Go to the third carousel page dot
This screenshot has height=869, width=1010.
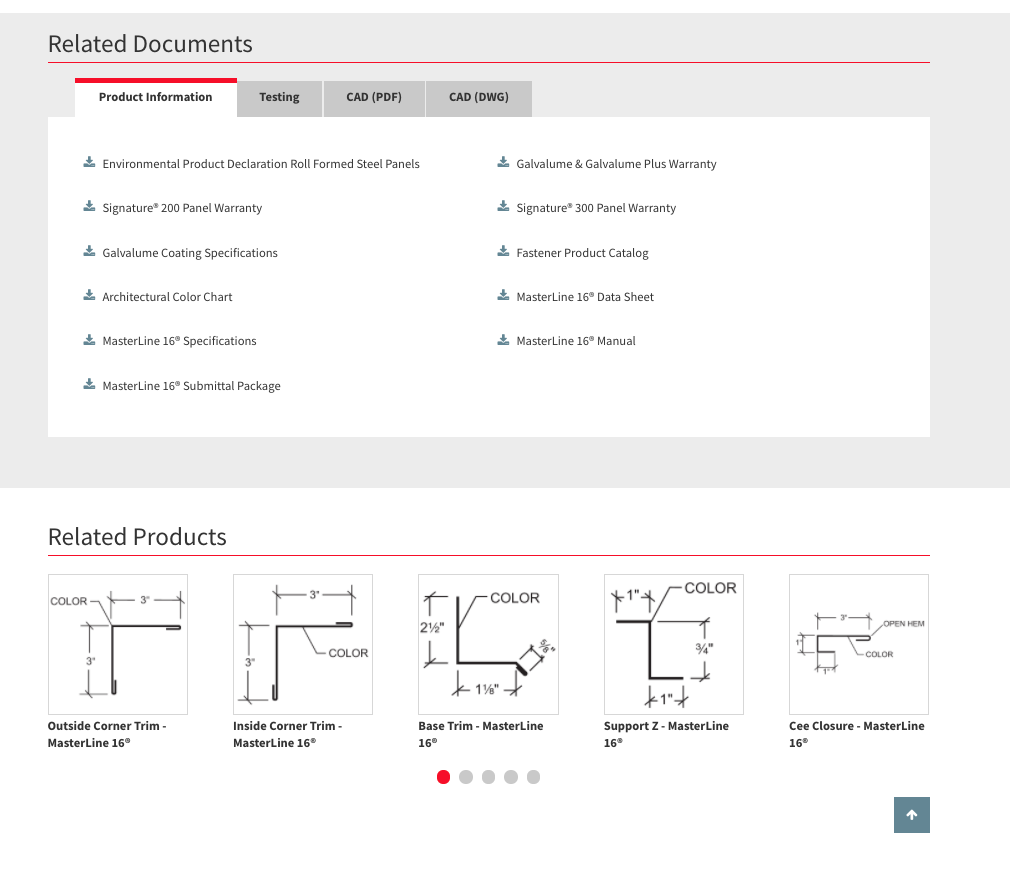(488, 777)
